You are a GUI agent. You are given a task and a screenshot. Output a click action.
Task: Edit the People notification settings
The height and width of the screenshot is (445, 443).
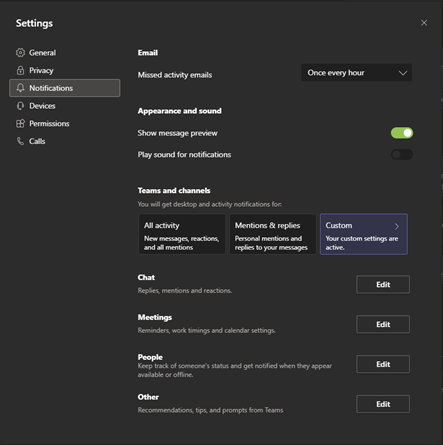pos(383,364)
